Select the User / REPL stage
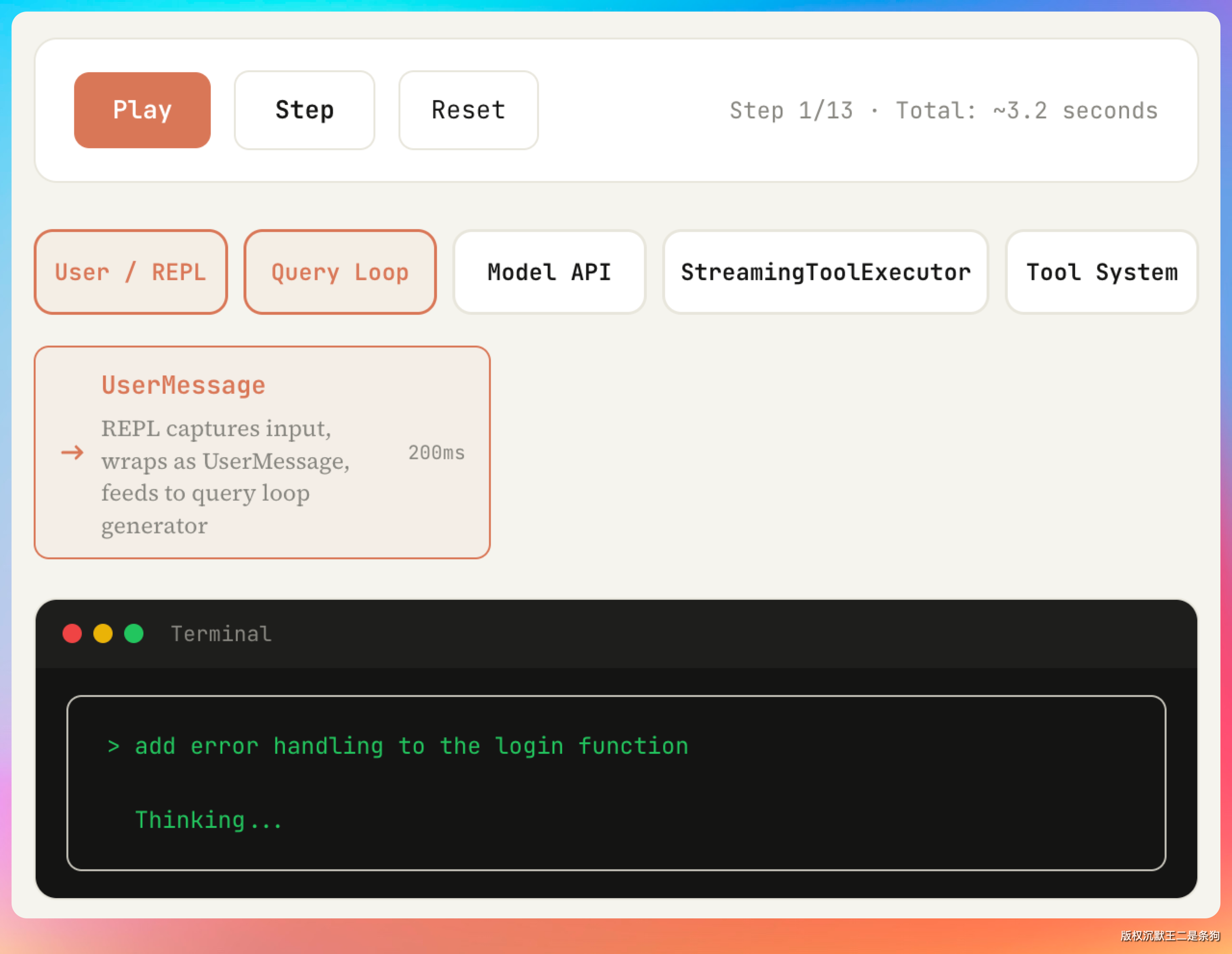1232x954 pixels. click(x=131, y=272)
